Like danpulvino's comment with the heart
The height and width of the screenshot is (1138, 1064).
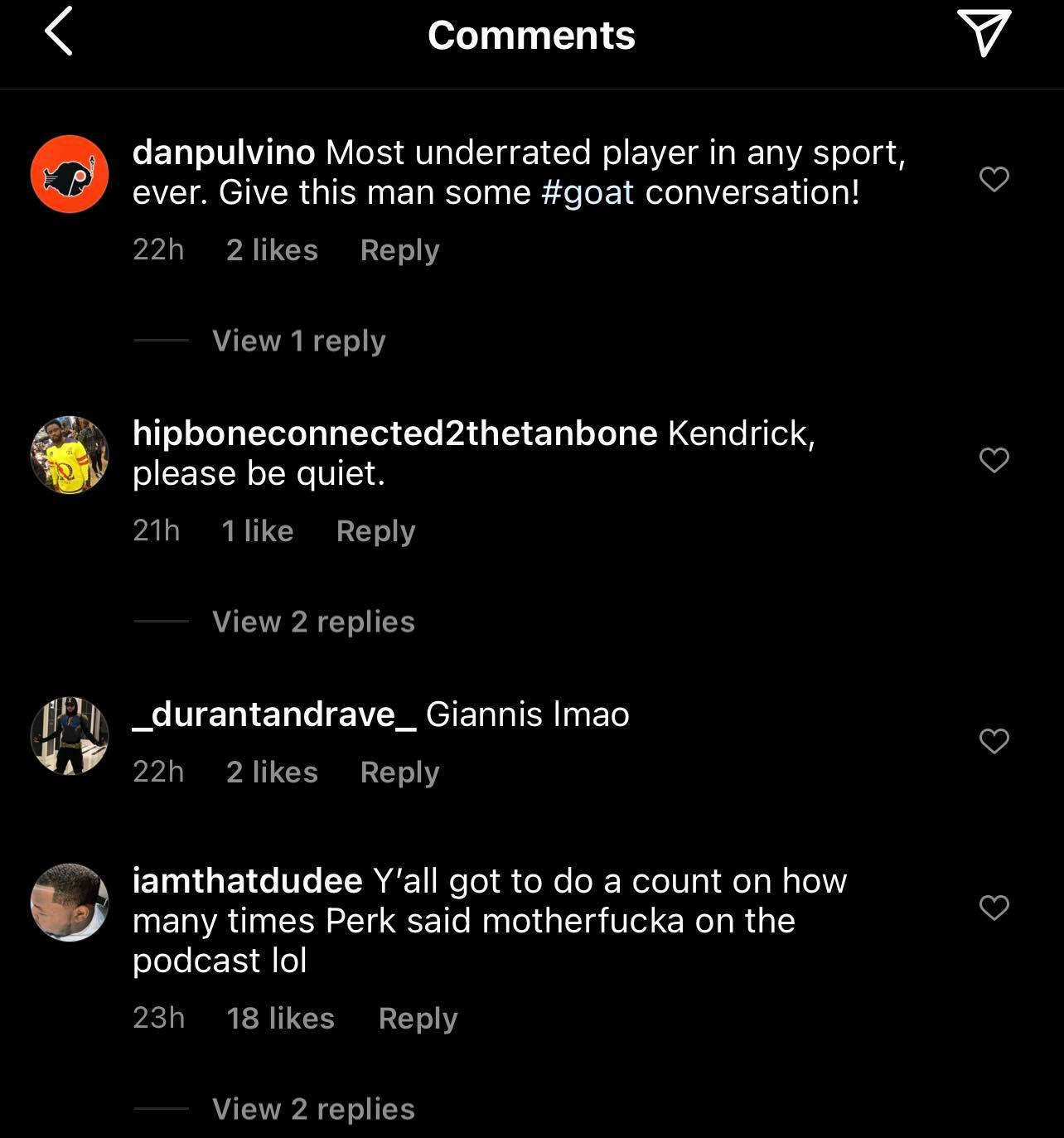pos(994,178)
